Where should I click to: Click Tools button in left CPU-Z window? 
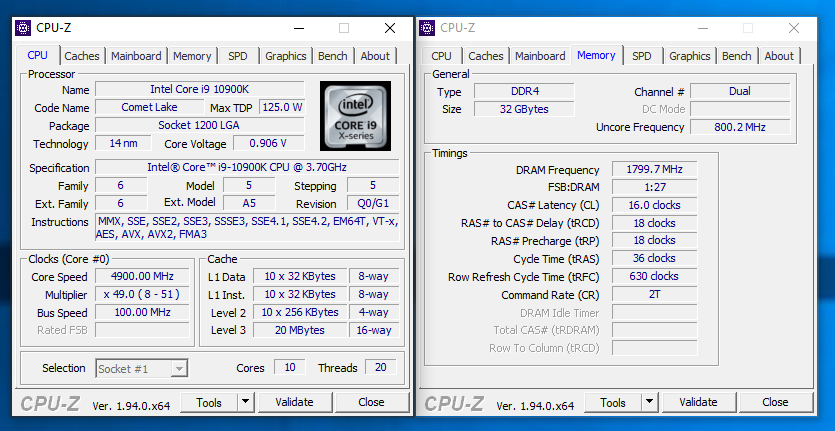pyautogui.click(x=209, y=403)
